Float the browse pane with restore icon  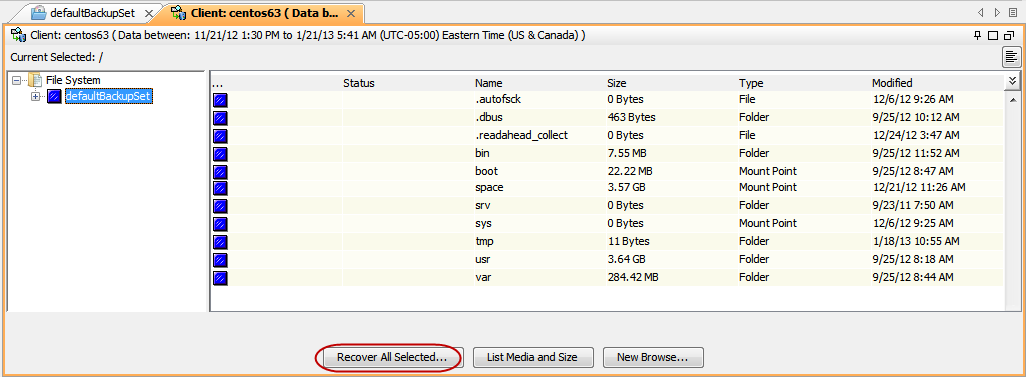click(x=1008, y=35)
